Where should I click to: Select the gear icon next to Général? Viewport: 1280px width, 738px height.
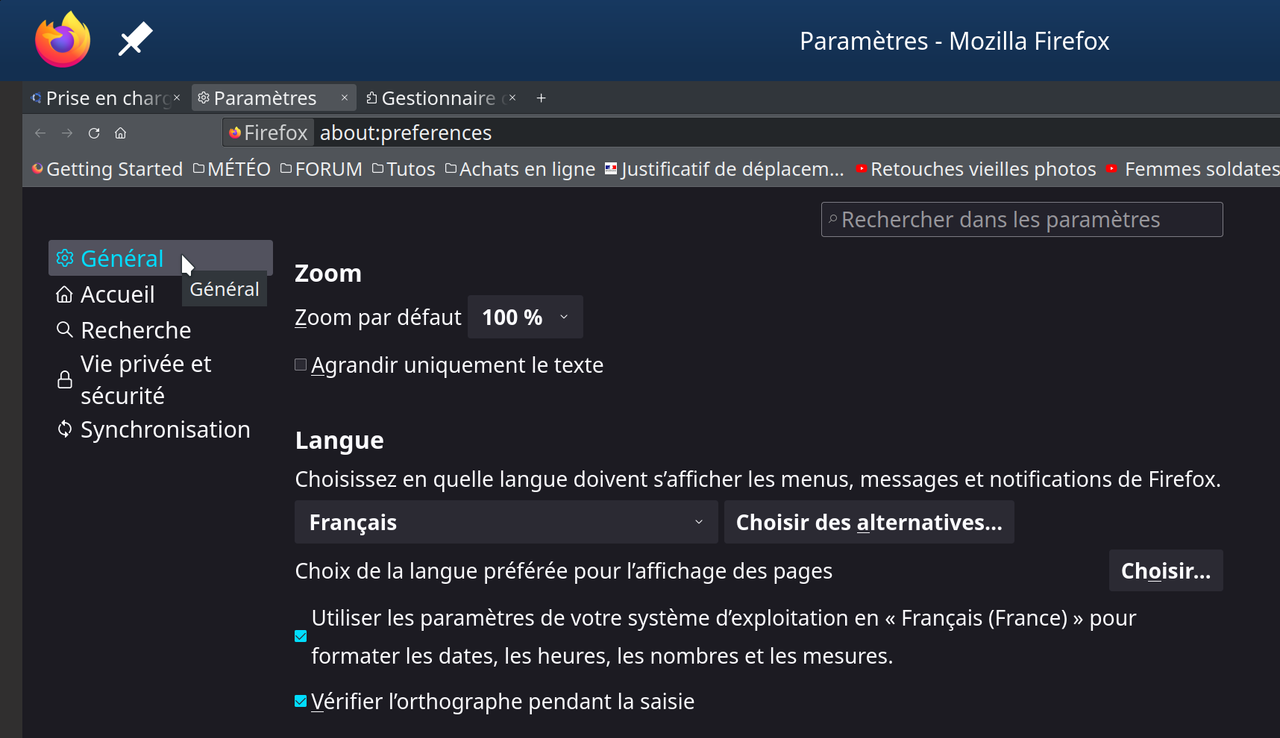click(64, 258)
